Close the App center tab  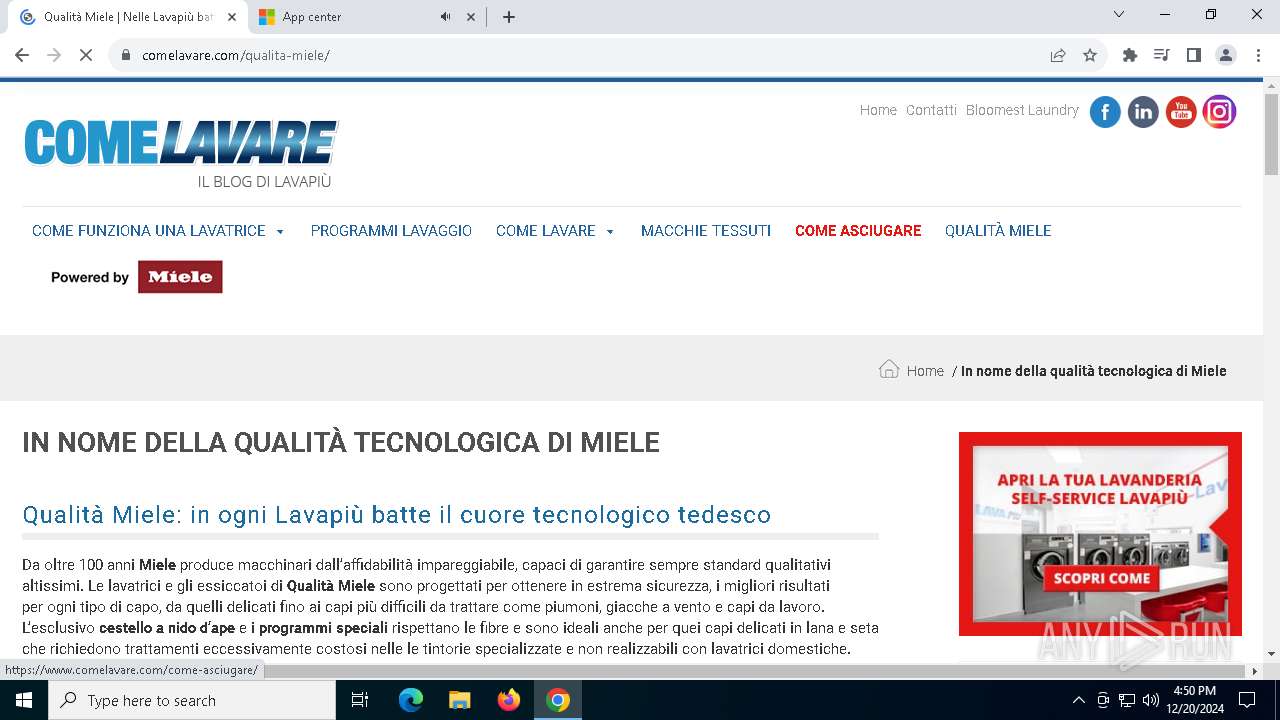[469, 17]
